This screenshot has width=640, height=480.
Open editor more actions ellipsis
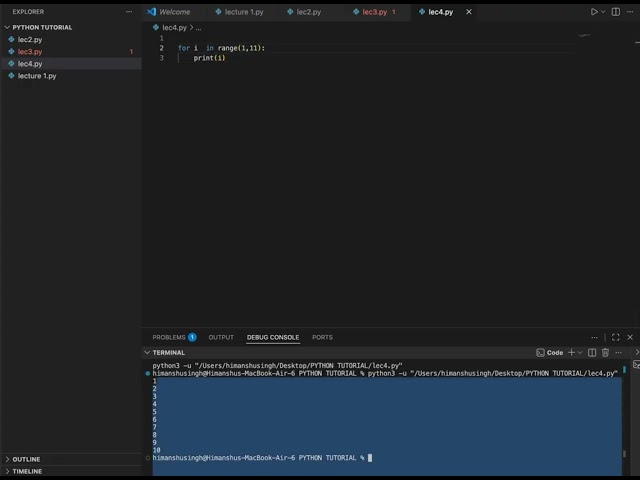pos(630,12)
